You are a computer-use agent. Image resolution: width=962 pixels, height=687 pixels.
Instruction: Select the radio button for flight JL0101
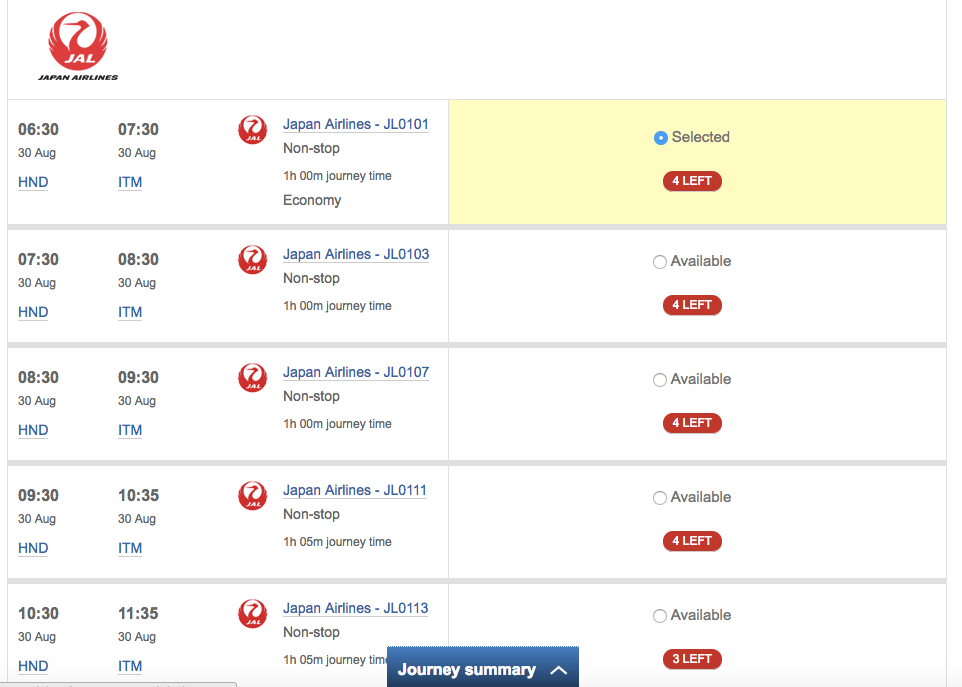click(x=660, y=138)
